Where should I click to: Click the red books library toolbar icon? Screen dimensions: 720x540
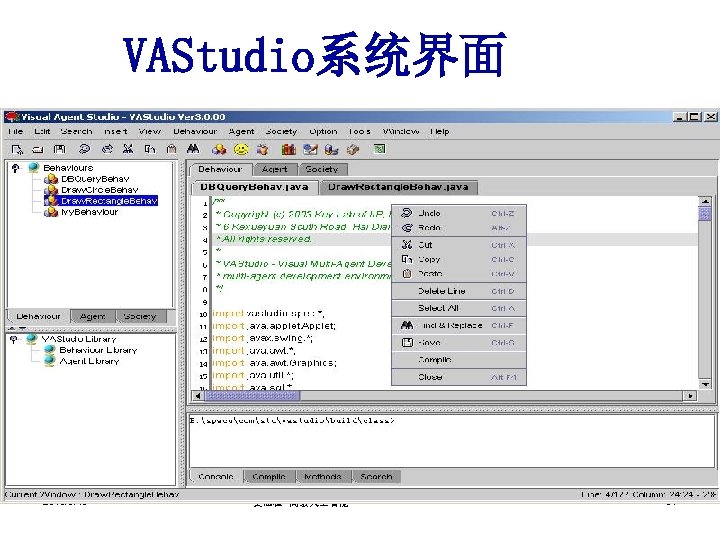288,149
